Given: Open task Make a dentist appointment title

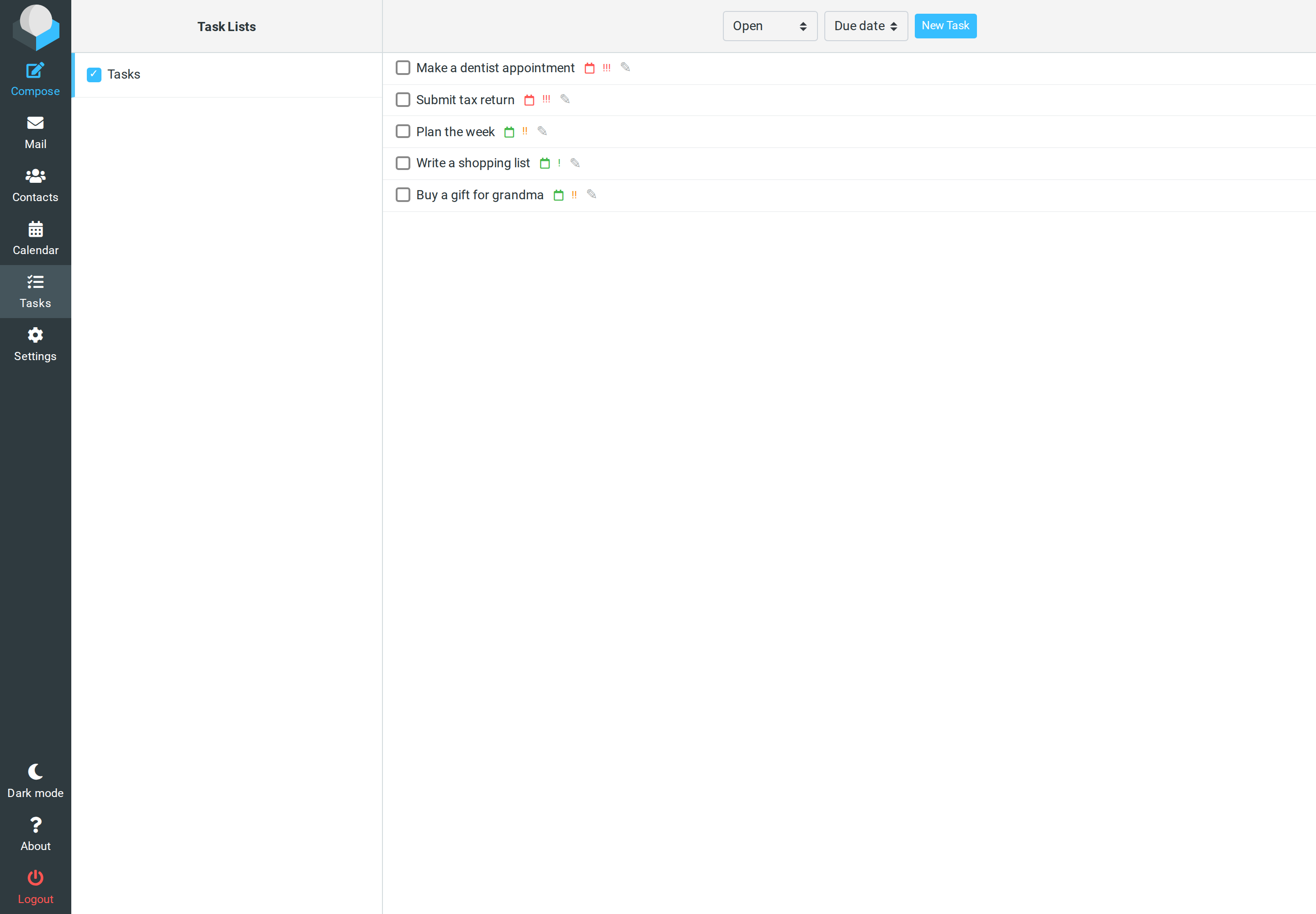Looking at the screenshot, I should click(x=495, y=68).
